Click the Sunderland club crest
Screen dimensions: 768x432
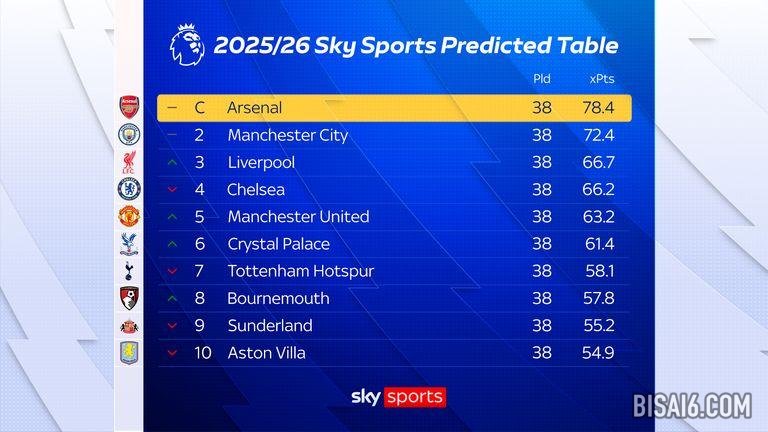coord(129,325)
